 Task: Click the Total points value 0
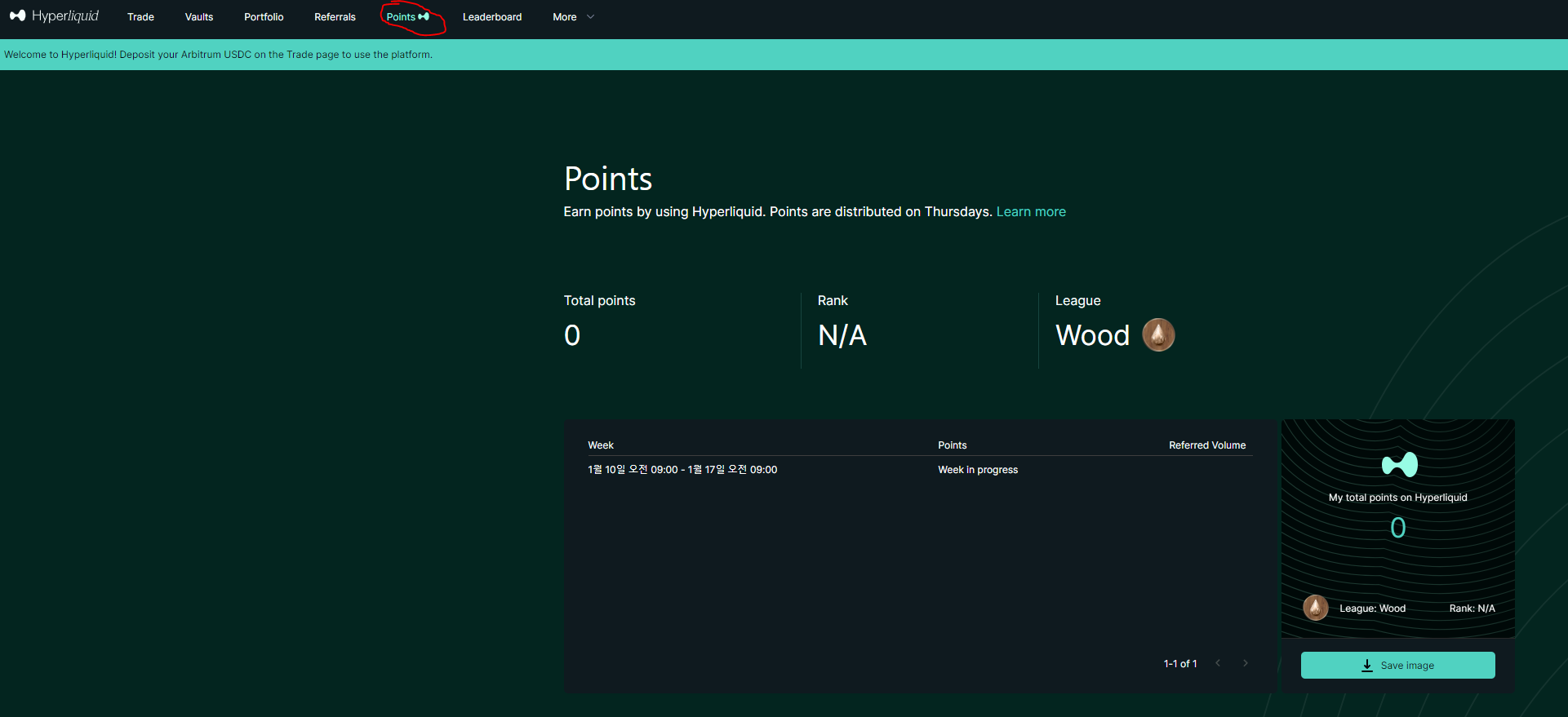point(572,335)
